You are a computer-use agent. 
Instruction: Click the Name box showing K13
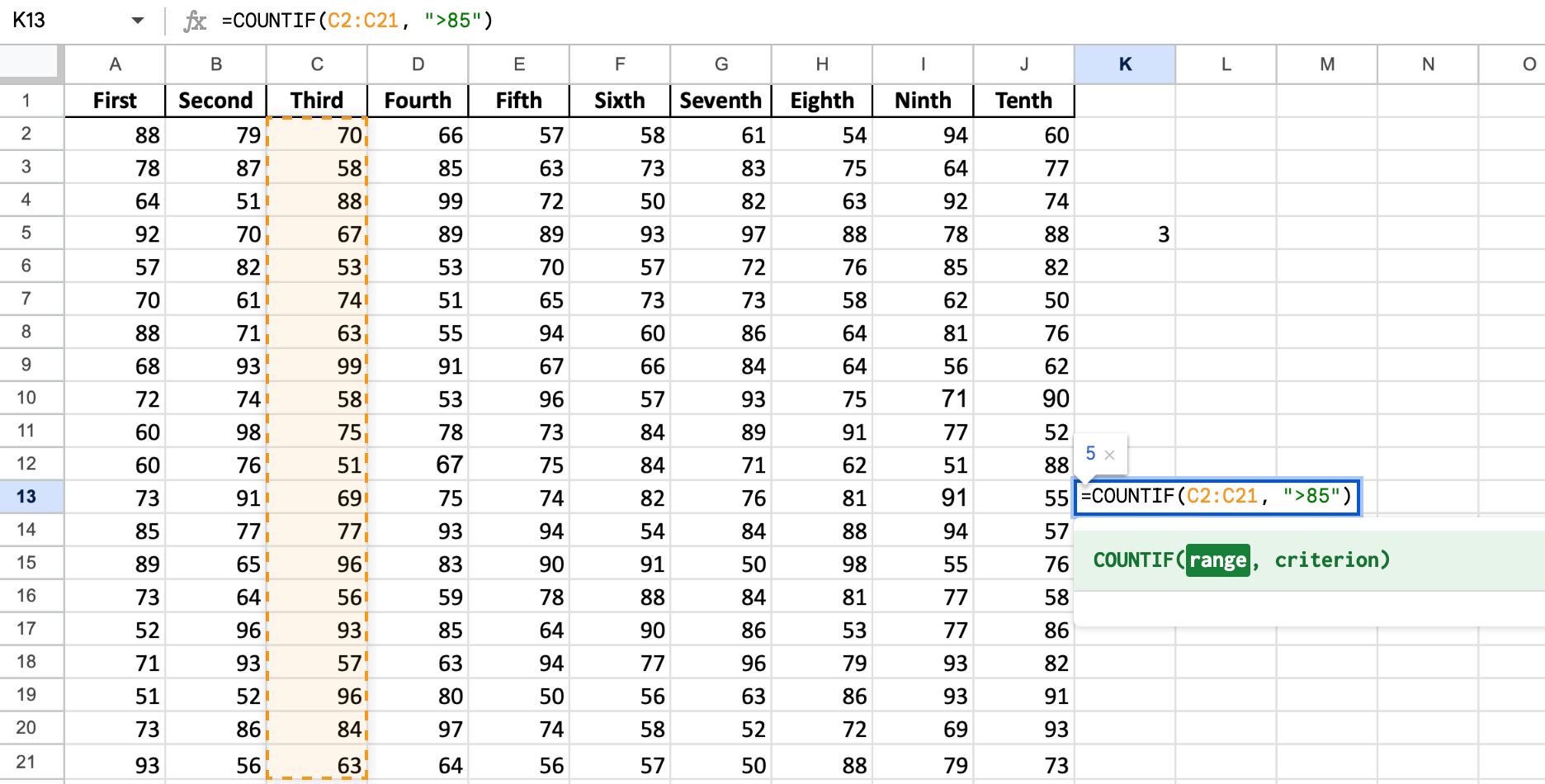[30, 21]
